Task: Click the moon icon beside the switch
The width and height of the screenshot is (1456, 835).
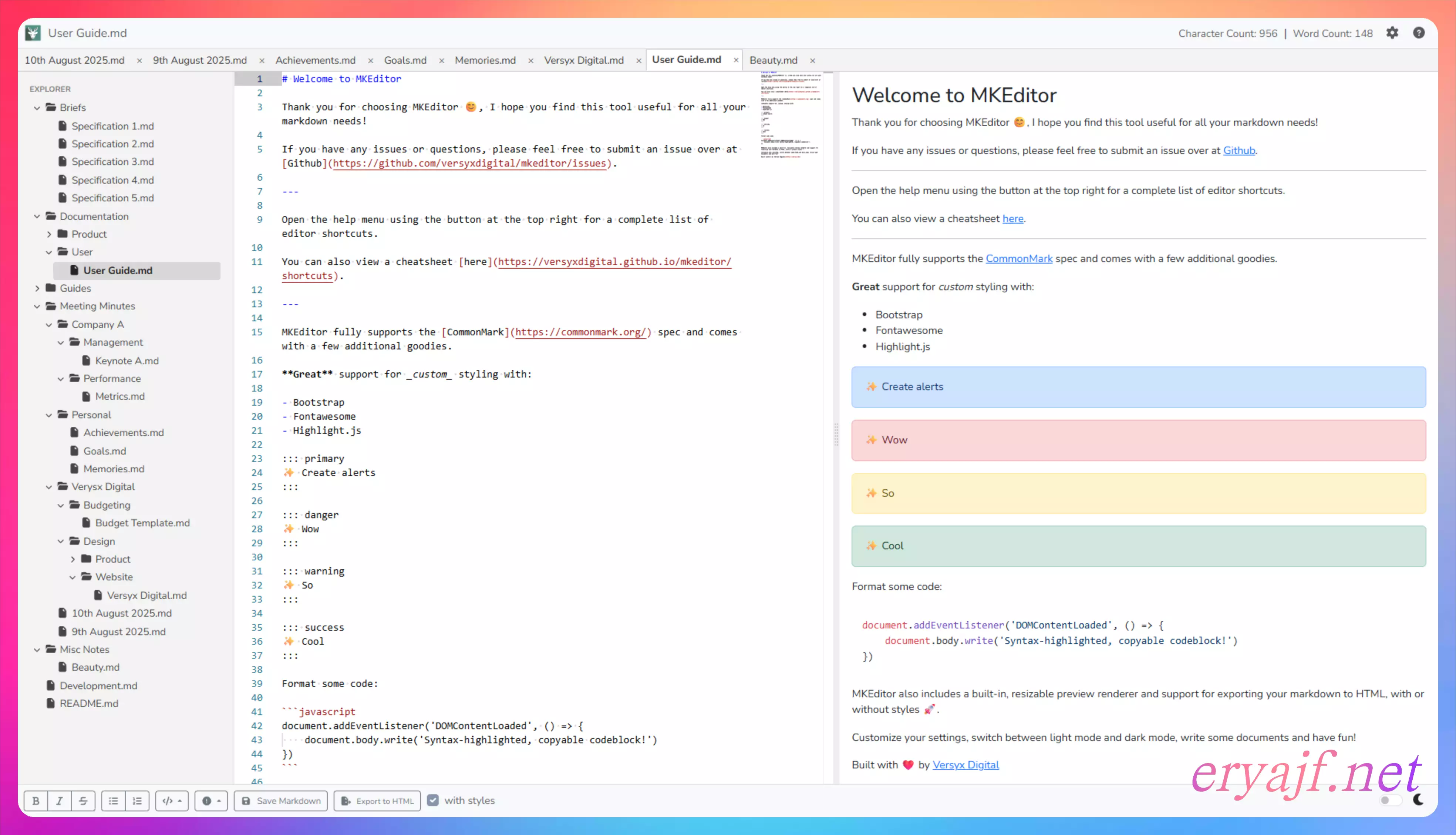Action: [1418, 799]
